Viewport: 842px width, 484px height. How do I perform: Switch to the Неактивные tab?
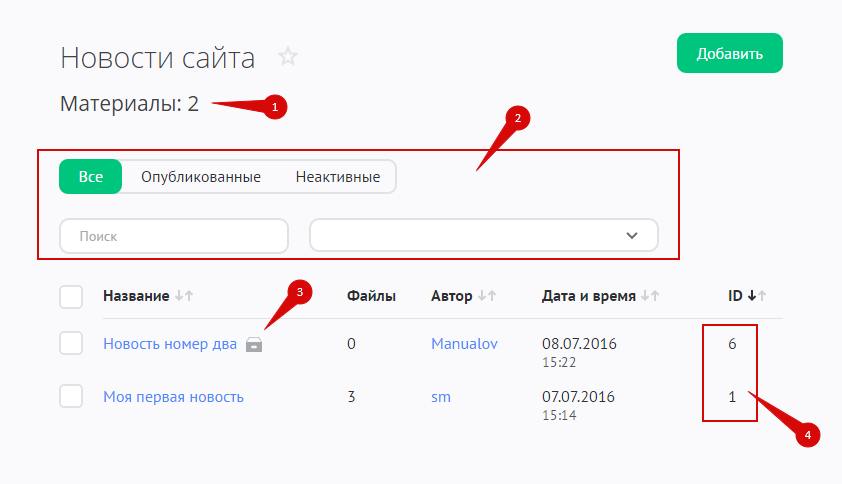point(337,177)
